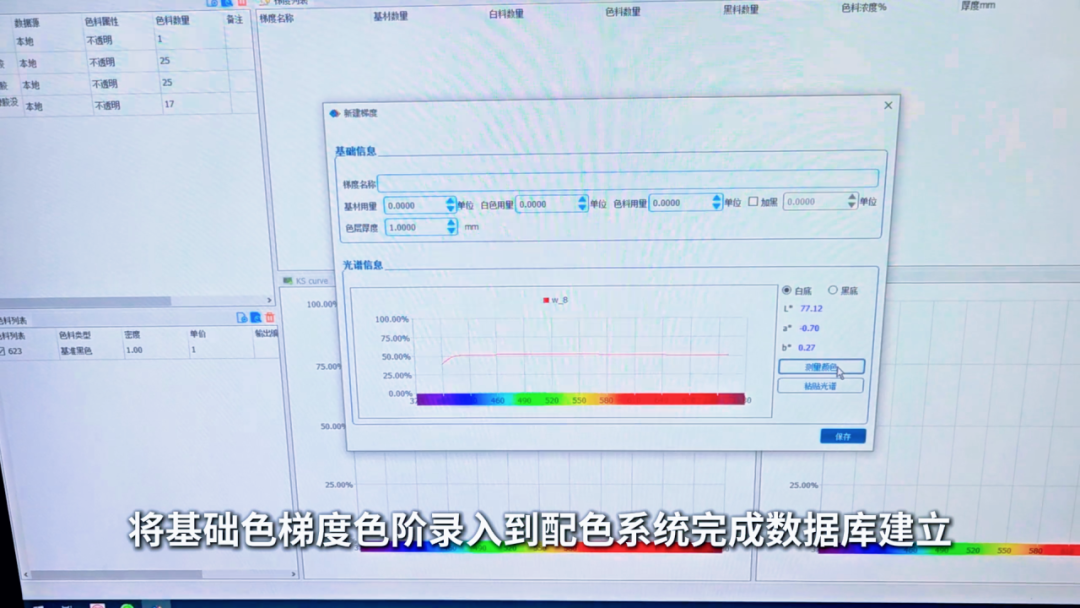Click the 色料浓度% column header
1080x608 pixels.
864,8
